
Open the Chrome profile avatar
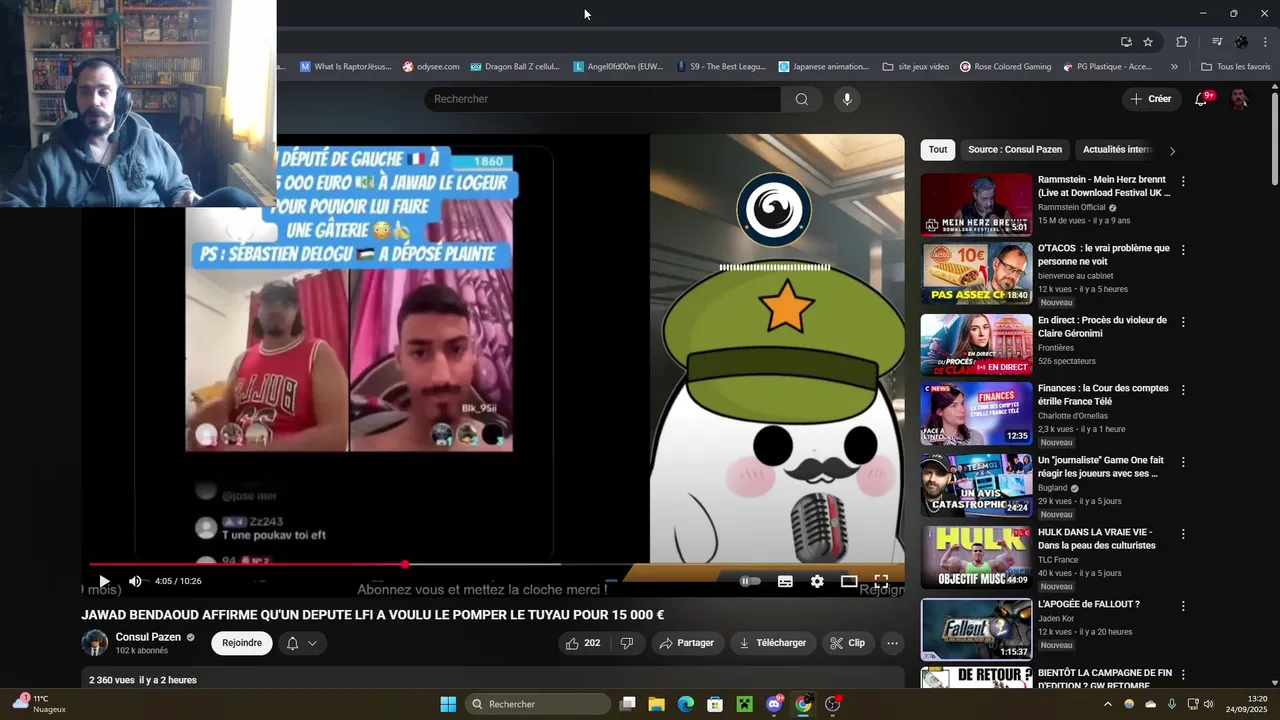point(1242,42)
